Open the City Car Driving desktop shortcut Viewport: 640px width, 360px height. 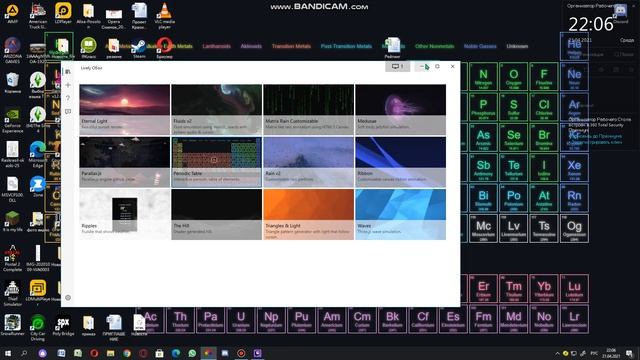click(38, 327)
